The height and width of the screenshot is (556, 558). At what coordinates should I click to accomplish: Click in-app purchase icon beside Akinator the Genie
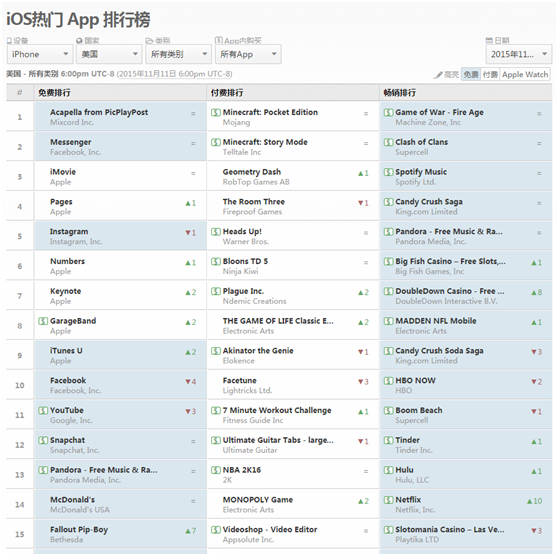216,351
